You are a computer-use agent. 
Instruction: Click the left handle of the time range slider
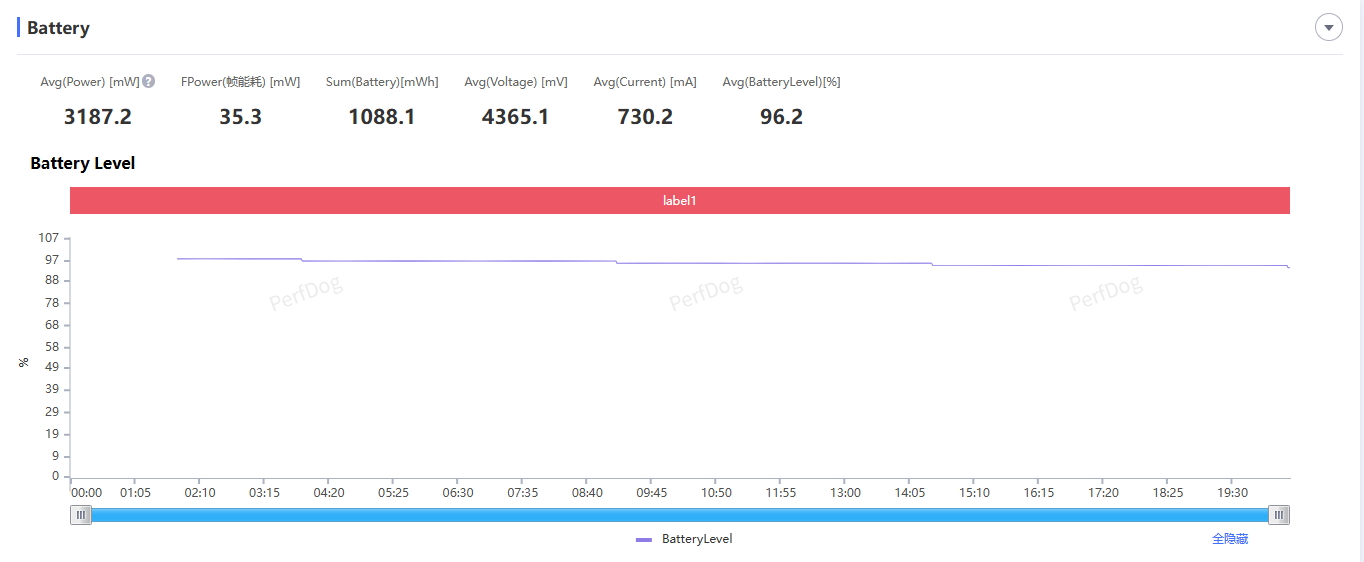(x=81, y=515)
